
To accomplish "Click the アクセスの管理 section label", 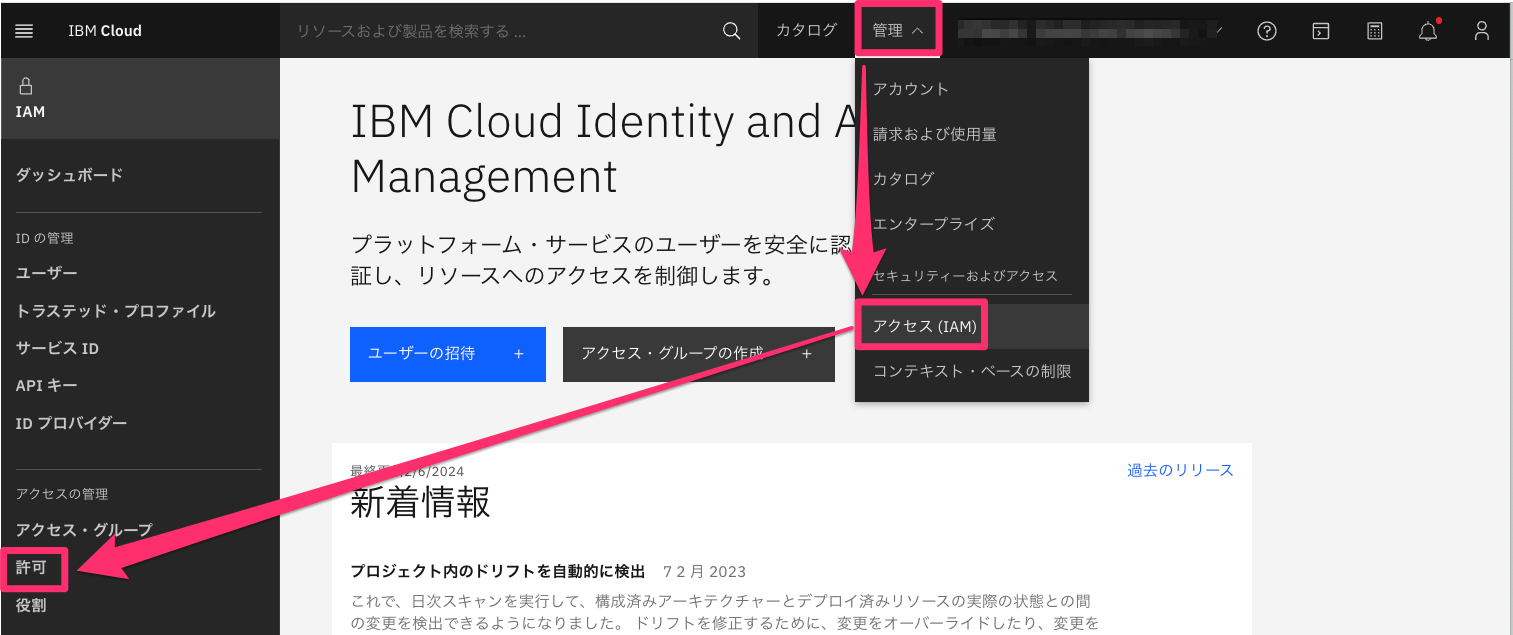I will pyautogui.click(x=62, y=494).
